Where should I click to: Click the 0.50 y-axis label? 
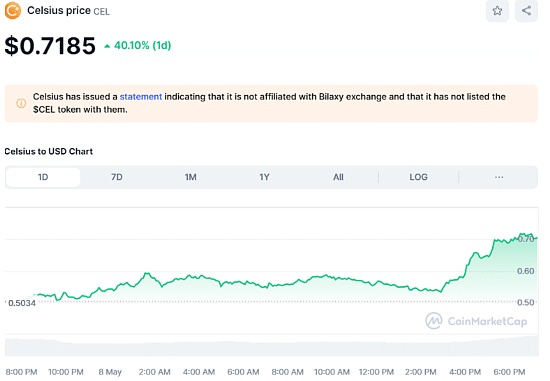point(525,302)
